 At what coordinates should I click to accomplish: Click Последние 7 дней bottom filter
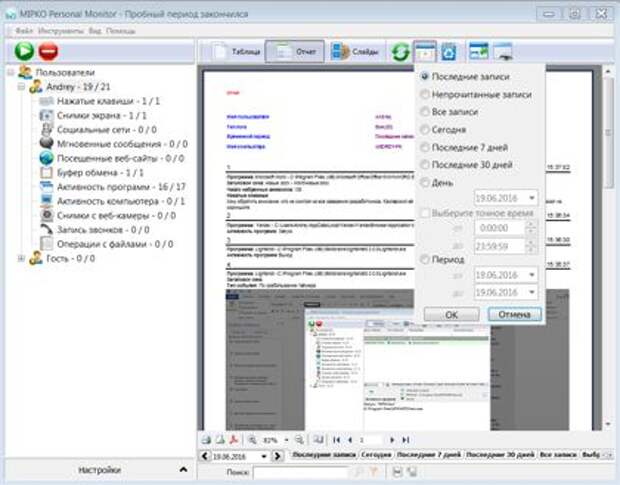[429, 455]
